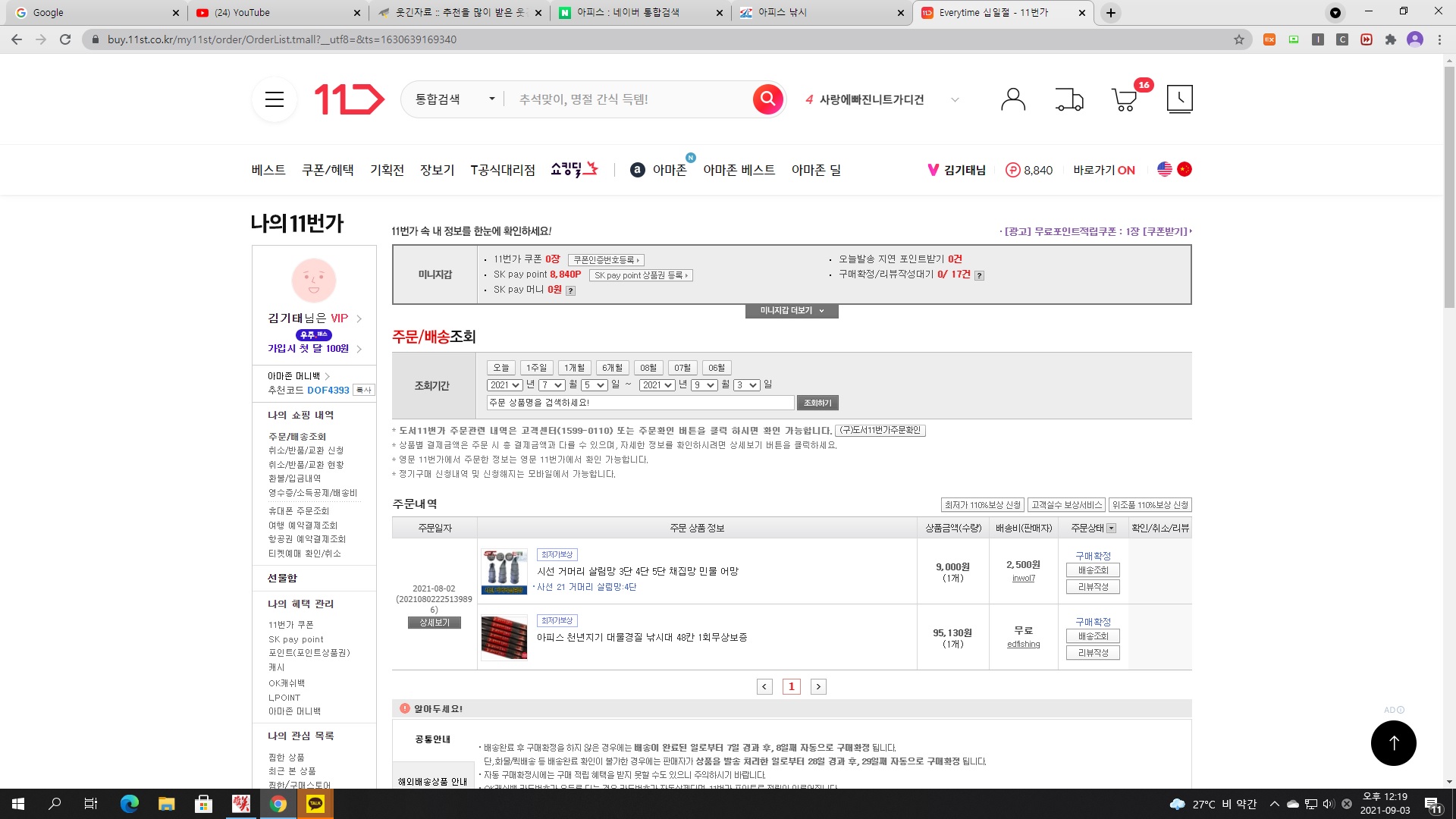Click the profile avatar image

pos(314,280)
